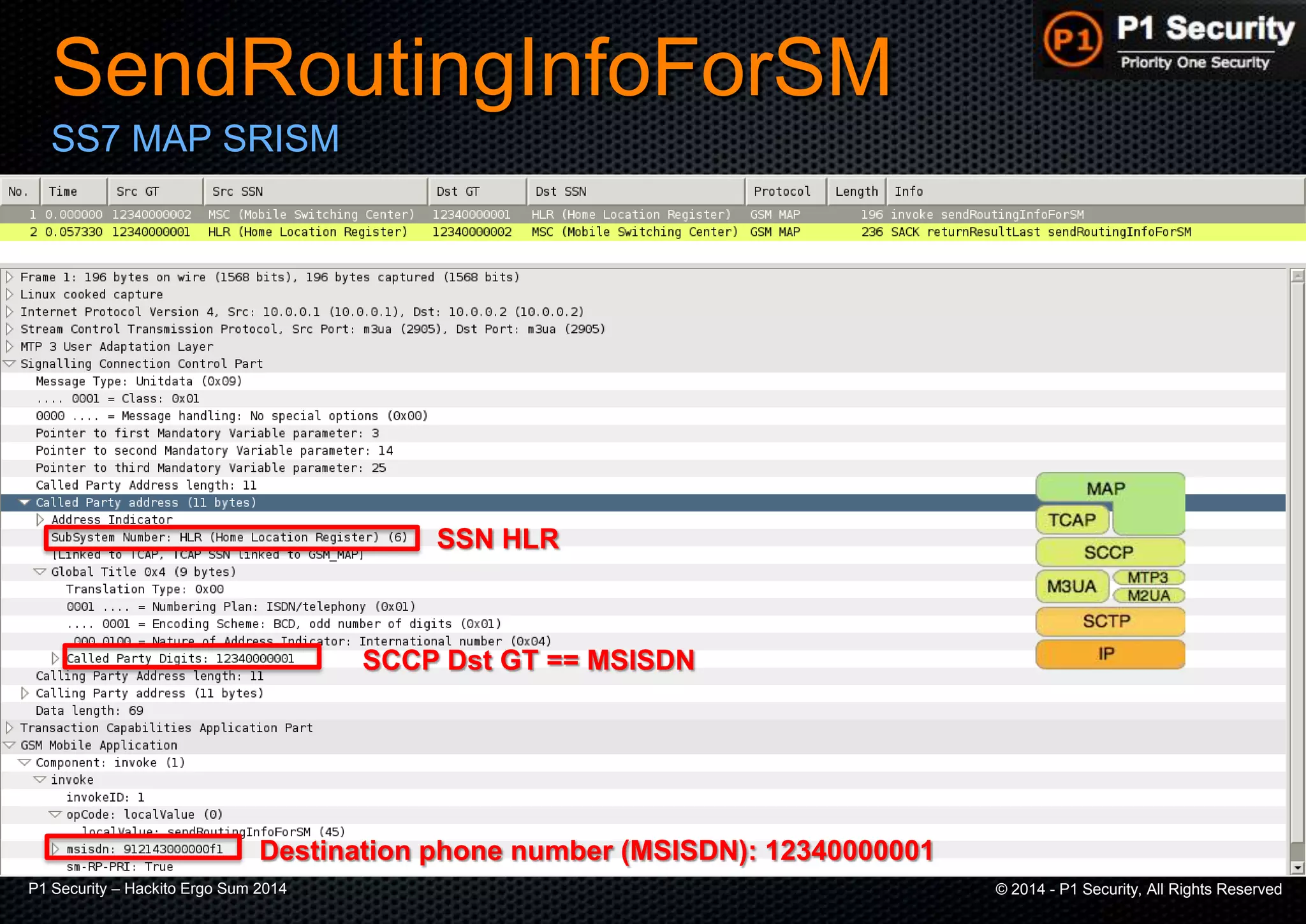Sort by the No. column header
Screen dimensions: 1306x924
(20, 191)
